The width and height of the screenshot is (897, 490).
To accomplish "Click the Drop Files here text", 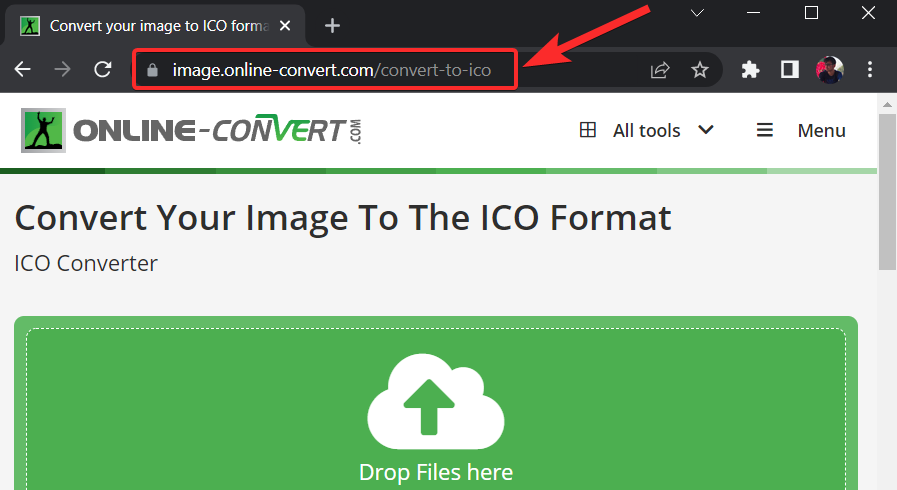I will click(436, 472).
